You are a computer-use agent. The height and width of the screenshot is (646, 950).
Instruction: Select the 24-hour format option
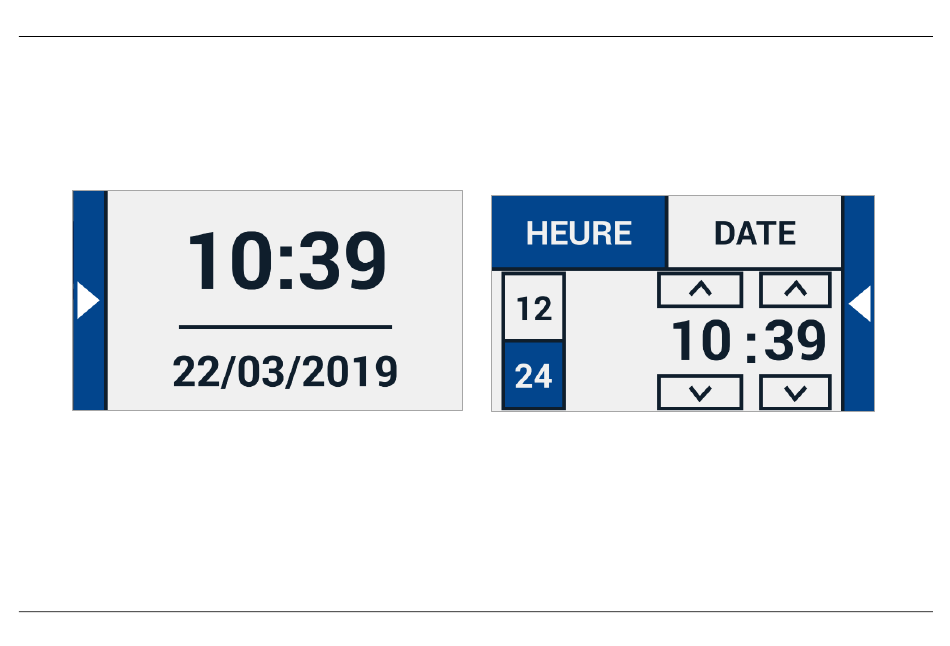[534, 376]
